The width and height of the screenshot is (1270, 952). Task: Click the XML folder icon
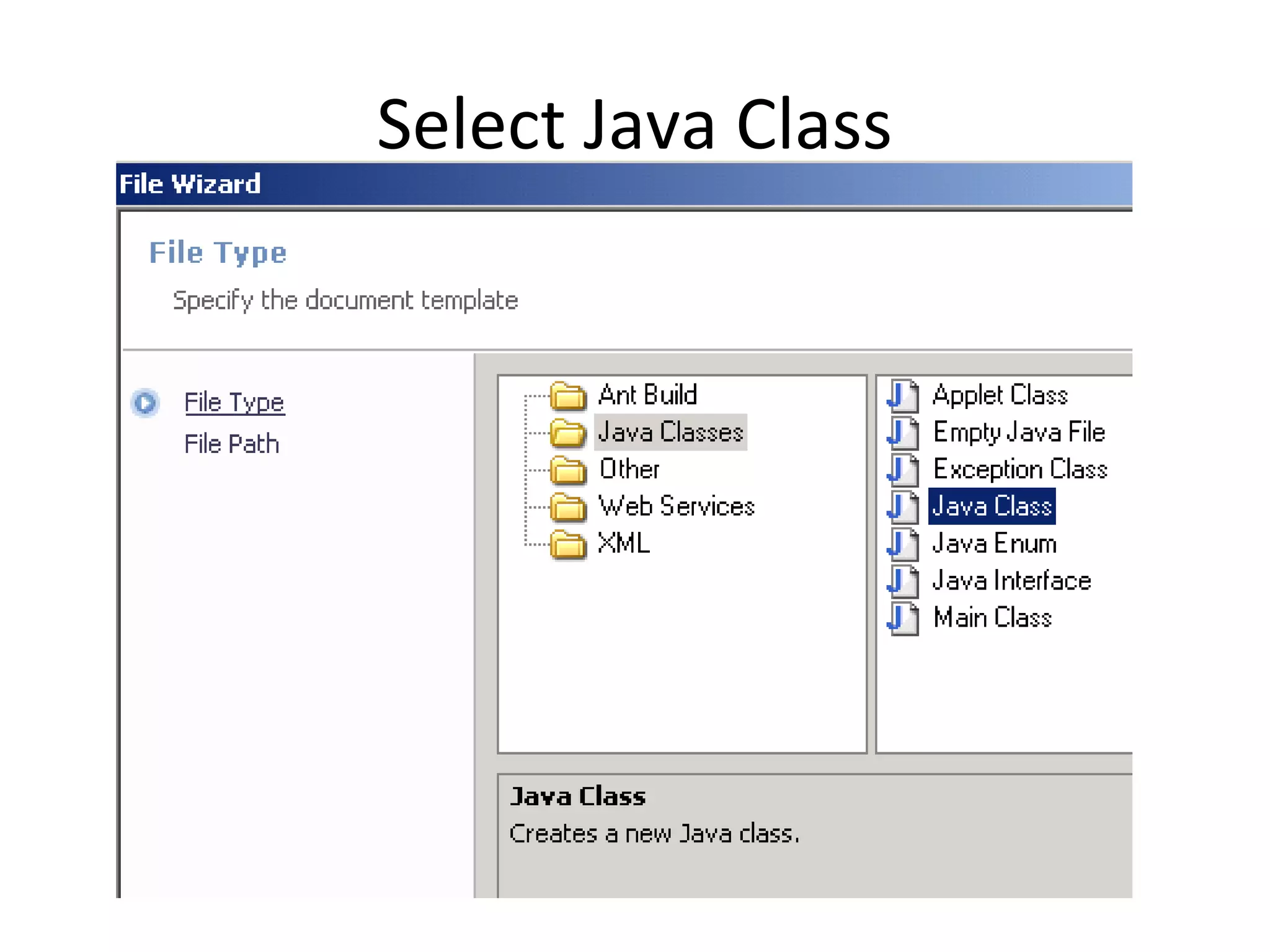(x=568, y=545)
